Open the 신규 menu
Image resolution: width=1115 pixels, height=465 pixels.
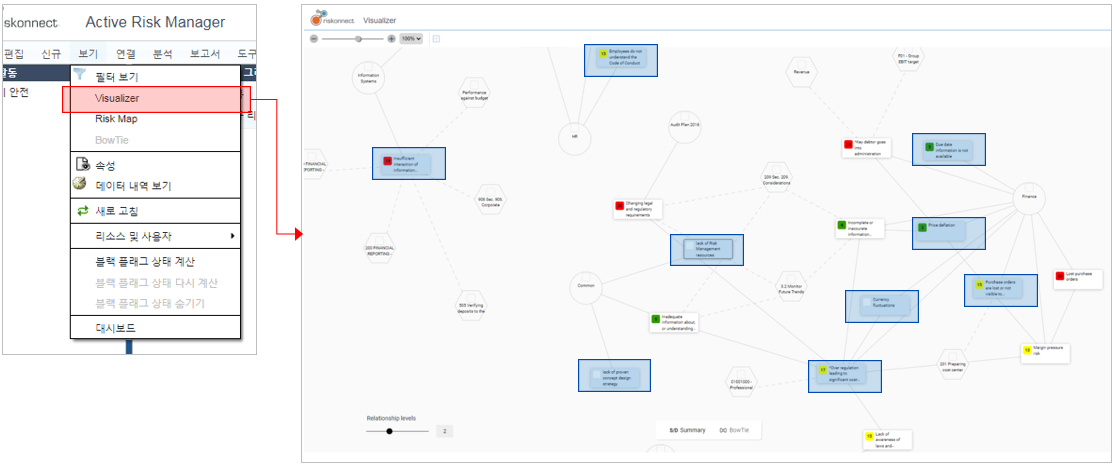pos(51,53)
